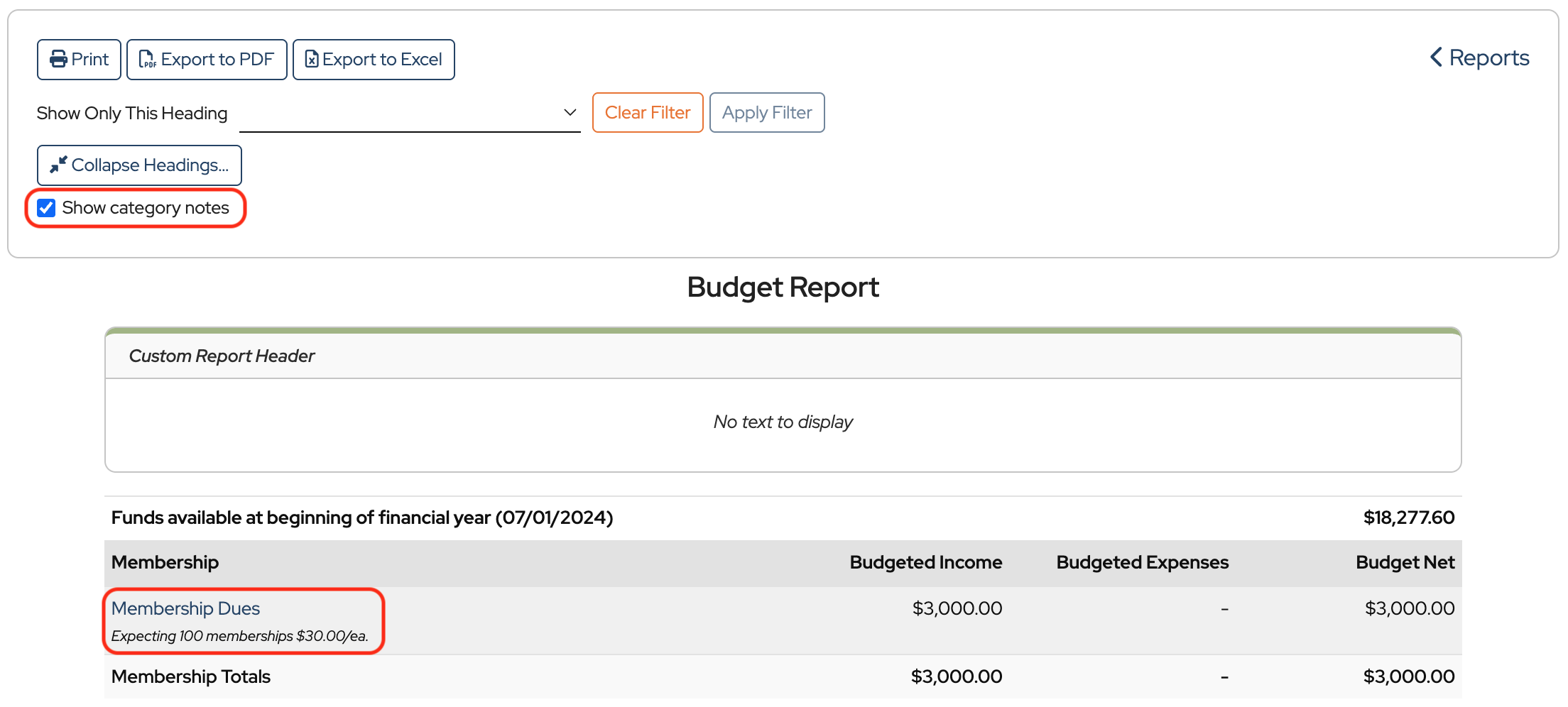This screenshot has height=707, width=1568.
Task: Click the Excel spreadsheet icon
Action: pyautogui.click(x=311, y=60)
